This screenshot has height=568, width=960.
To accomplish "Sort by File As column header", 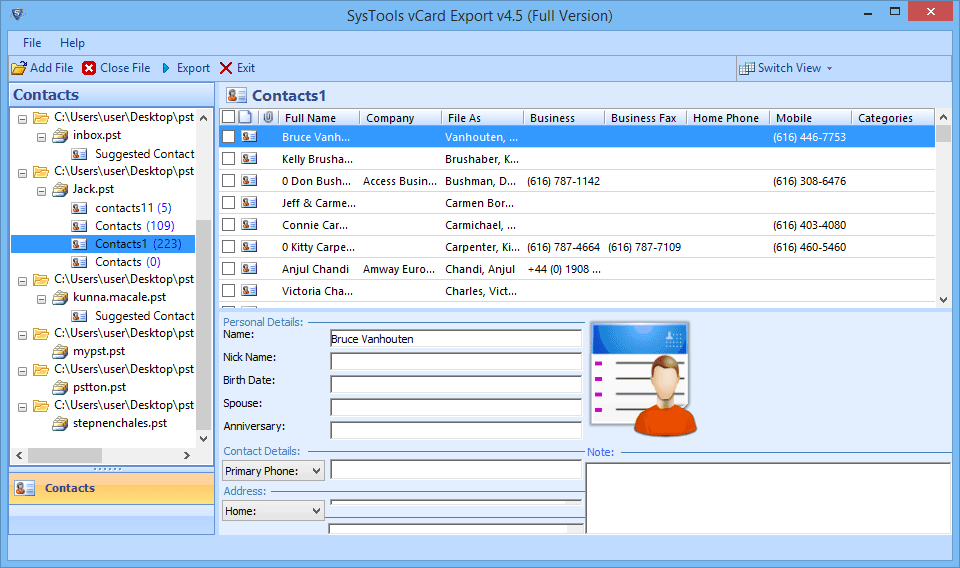I will (x=482, y=118).
